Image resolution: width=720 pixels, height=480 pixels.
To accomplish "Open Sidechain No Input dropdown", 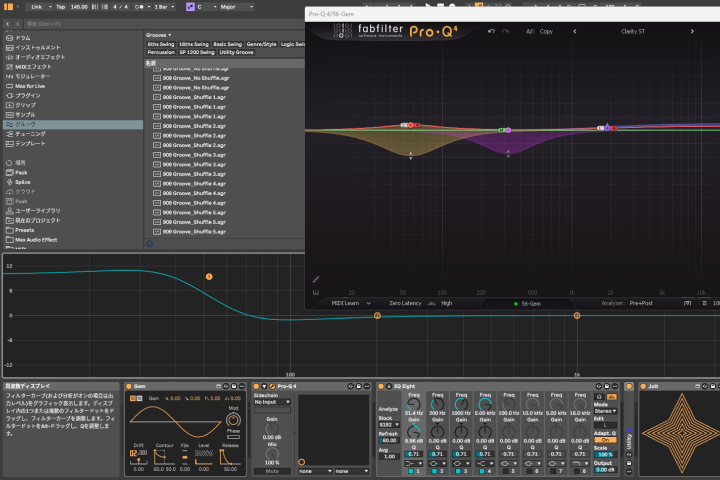I will pyautogui.click(x=272, y=402).
